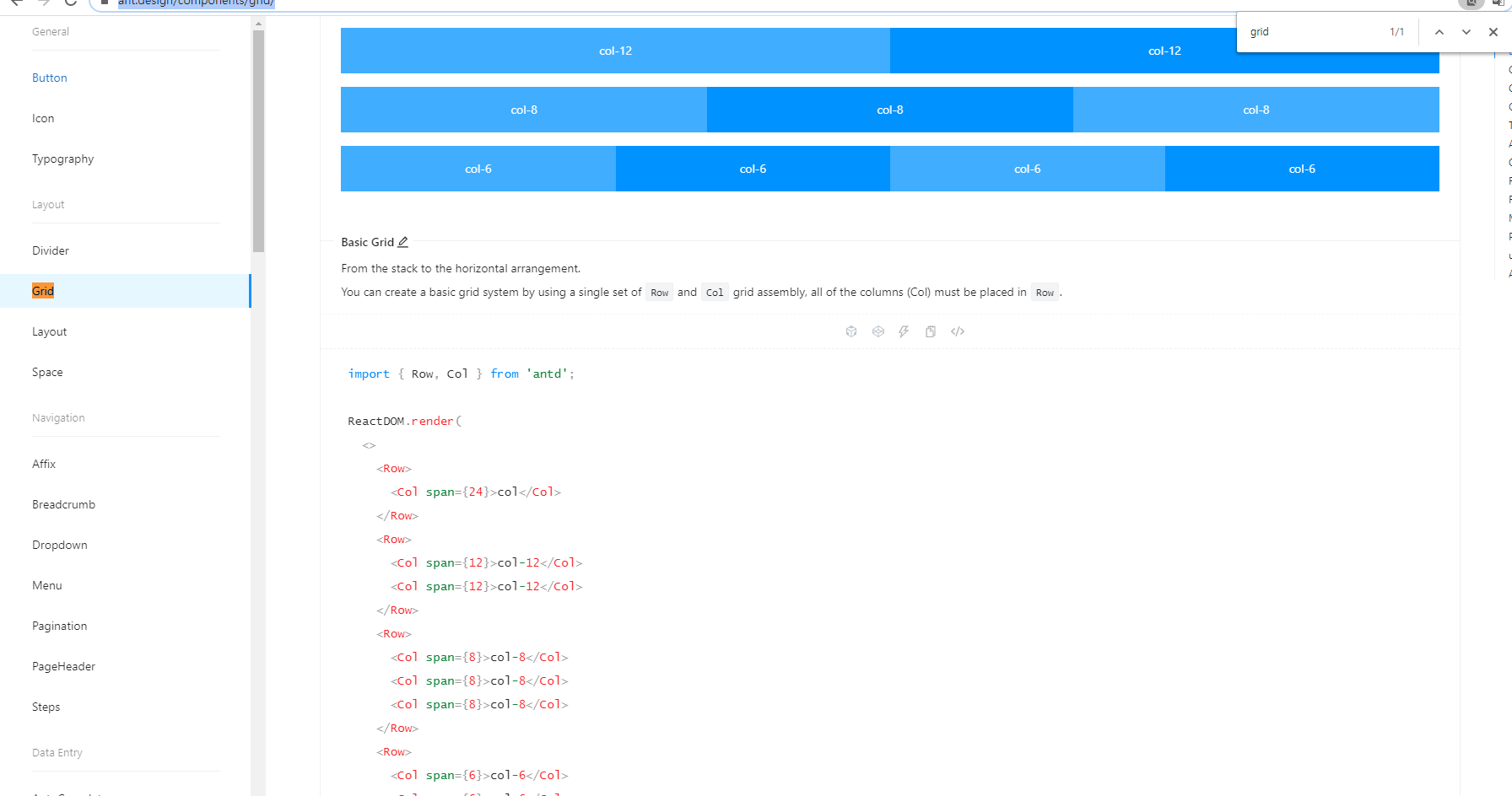The image size is (1512, 796).
Task: Toggle the show-code icon
Action: coord(958,331)
